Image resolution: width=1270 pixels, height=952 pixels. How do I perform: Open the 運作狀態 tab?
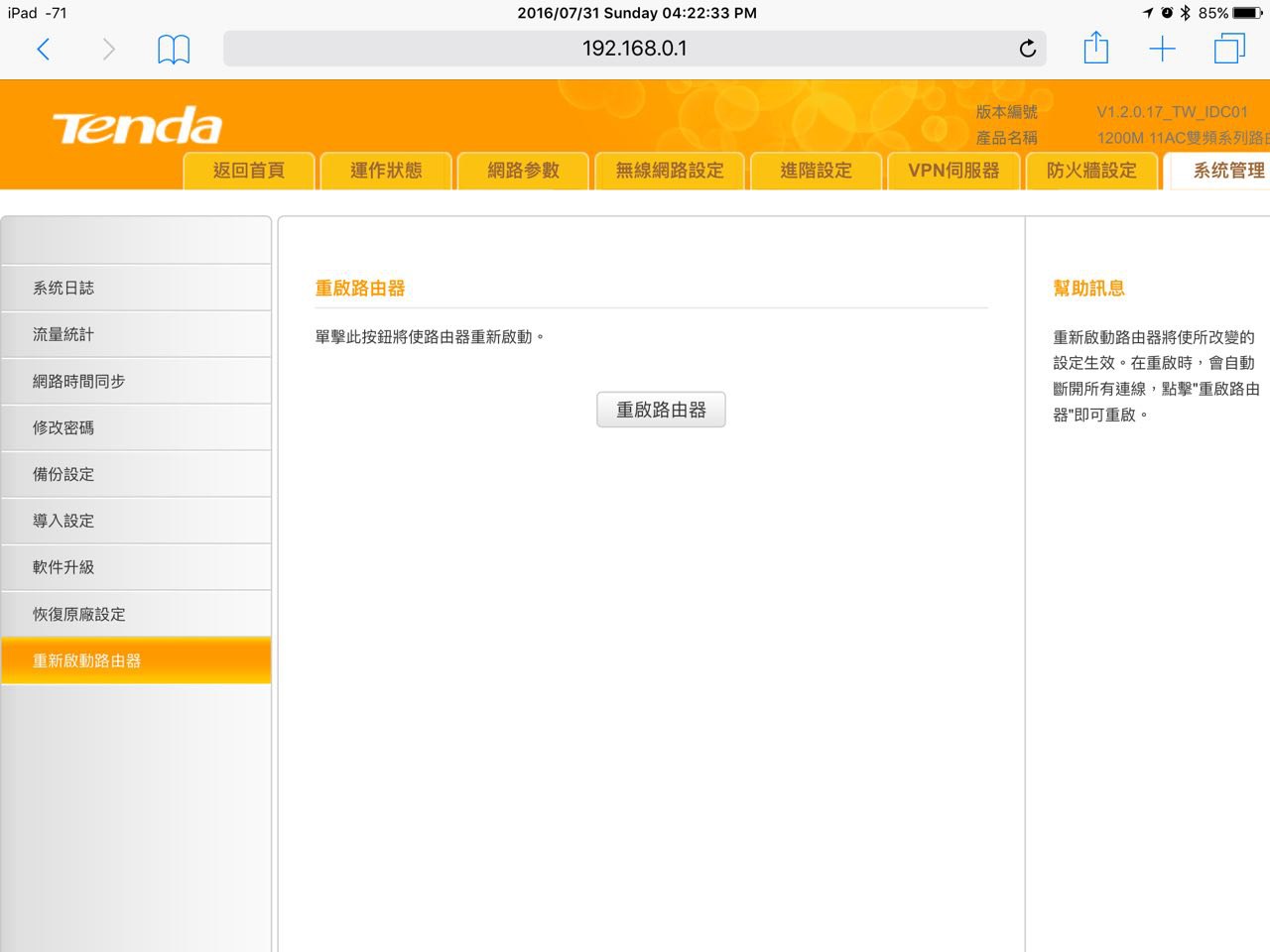point(386,171)
